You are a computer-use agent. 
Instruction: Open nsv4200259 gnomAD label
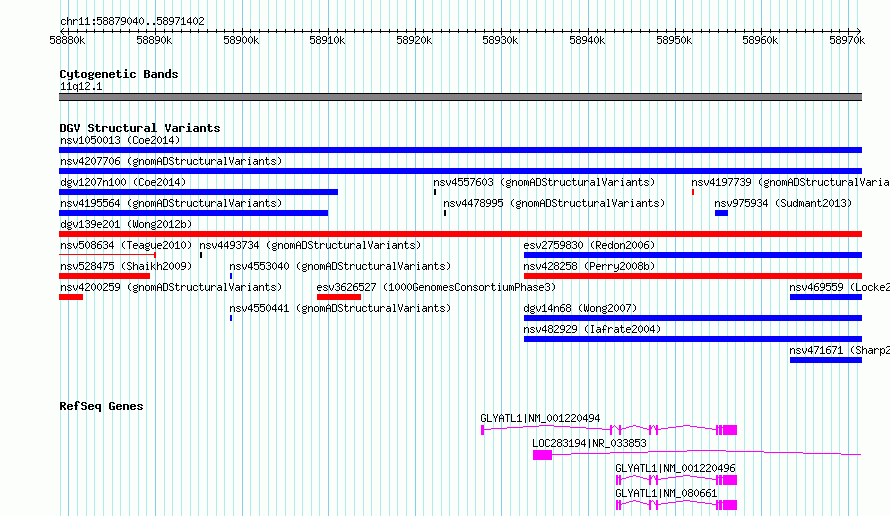click(171, 287)
